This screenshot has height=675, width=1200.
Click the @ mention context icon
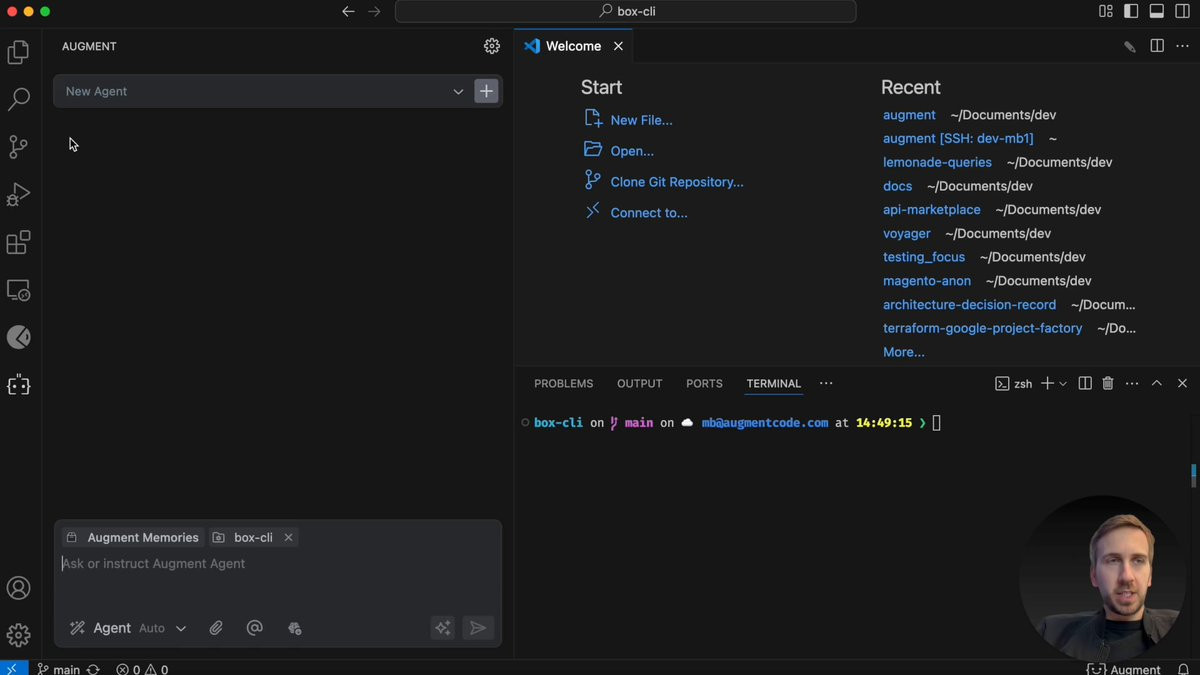[x=255, y=628]
